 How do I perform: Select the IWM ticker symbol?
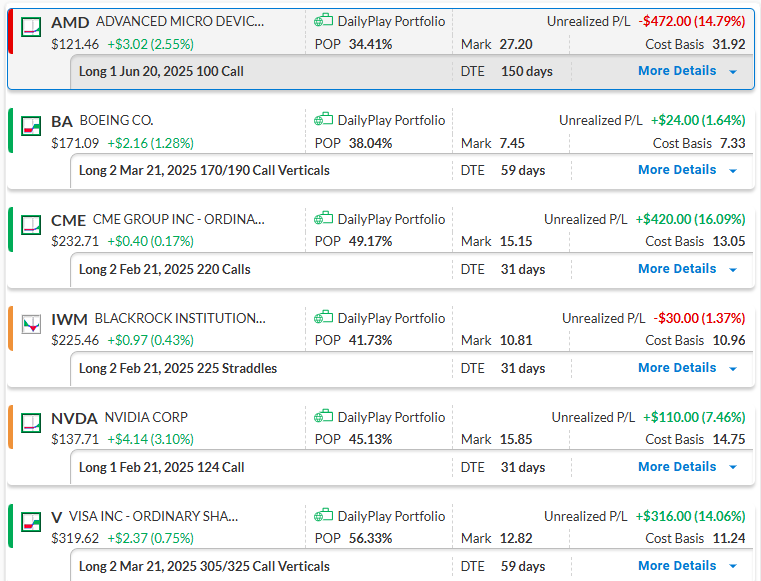click(x=69, y=319)
